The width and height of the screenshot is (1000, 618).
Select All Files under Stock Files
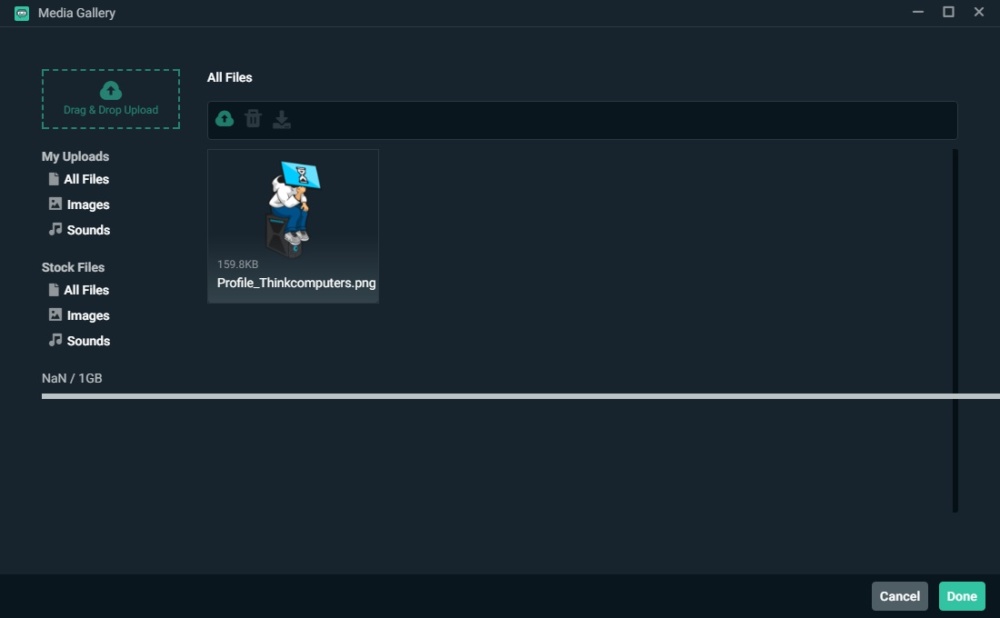coord(78,290)
